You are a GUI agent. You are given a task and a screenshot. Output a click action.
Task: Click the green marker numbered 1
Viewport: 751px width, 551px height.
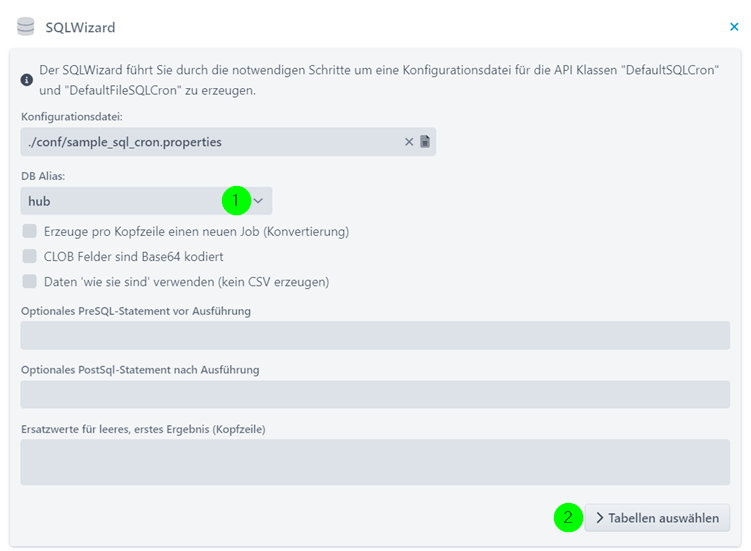[x=236, y=200]
